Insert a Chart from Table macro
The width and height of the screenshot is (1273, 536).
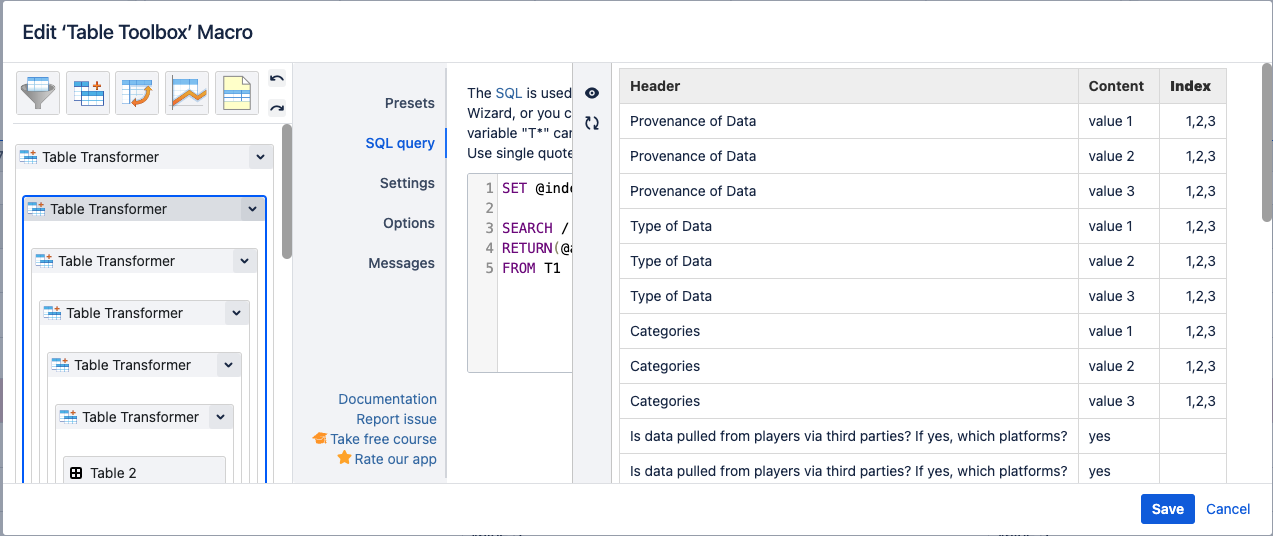187,93
